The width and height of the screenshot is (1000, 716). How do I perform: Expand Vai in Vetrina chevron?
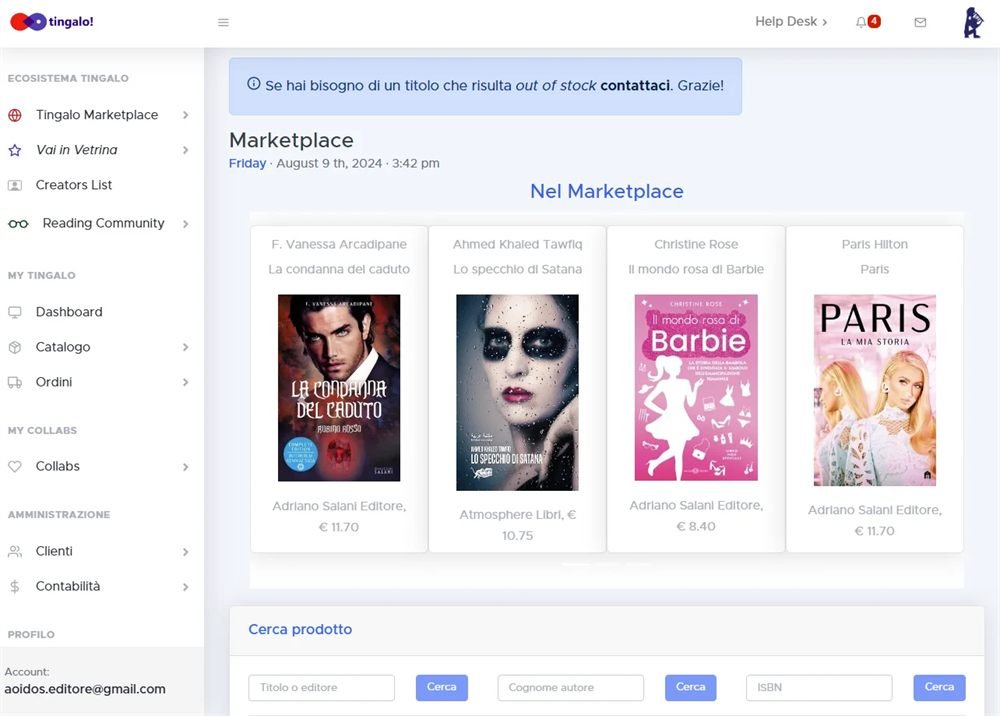click(186, 150)
